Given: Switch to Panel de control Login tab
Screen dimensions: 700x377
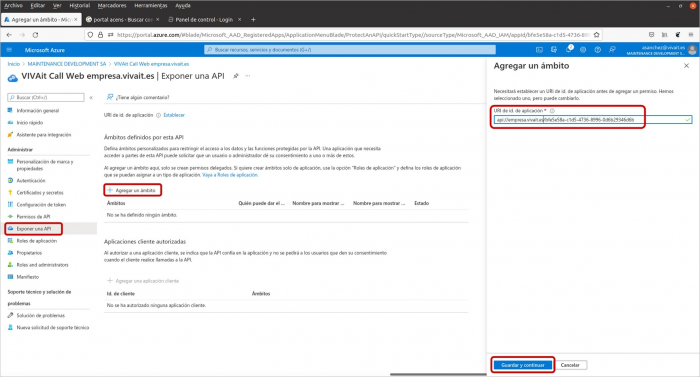Looking at the screenshot, I should [x=204, y=20].
